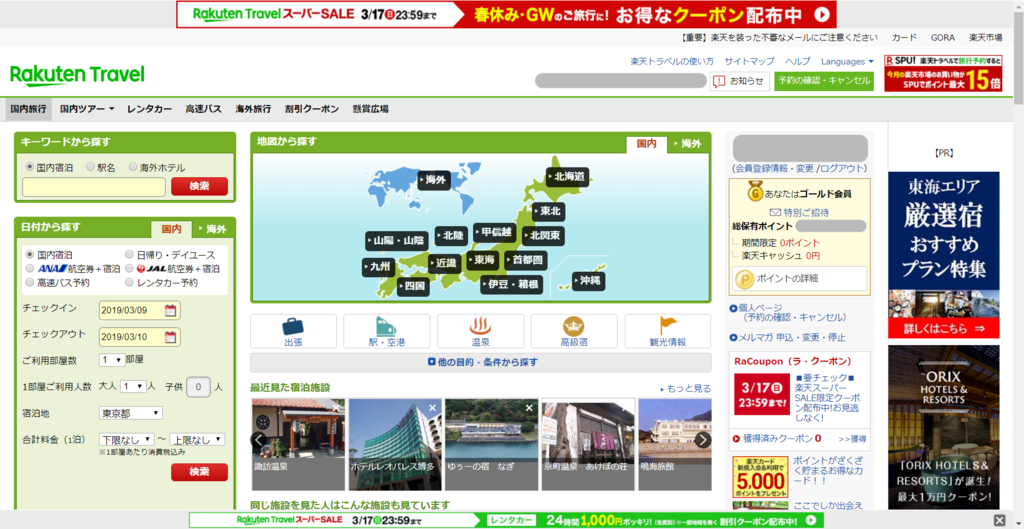Open the 大人 adults count dropdown
This screenshot has width=1024, height=529.
133,387
